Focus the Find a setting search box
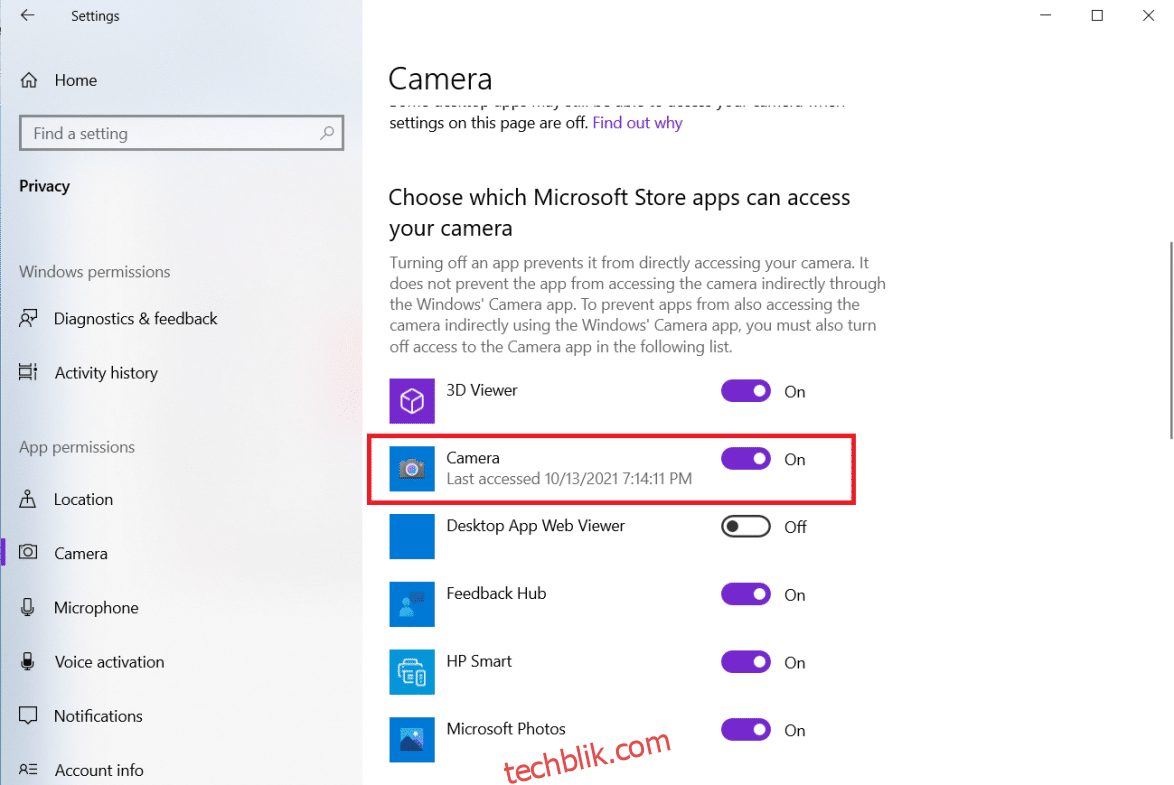1174x785 pixels. [x=181, y=133]
